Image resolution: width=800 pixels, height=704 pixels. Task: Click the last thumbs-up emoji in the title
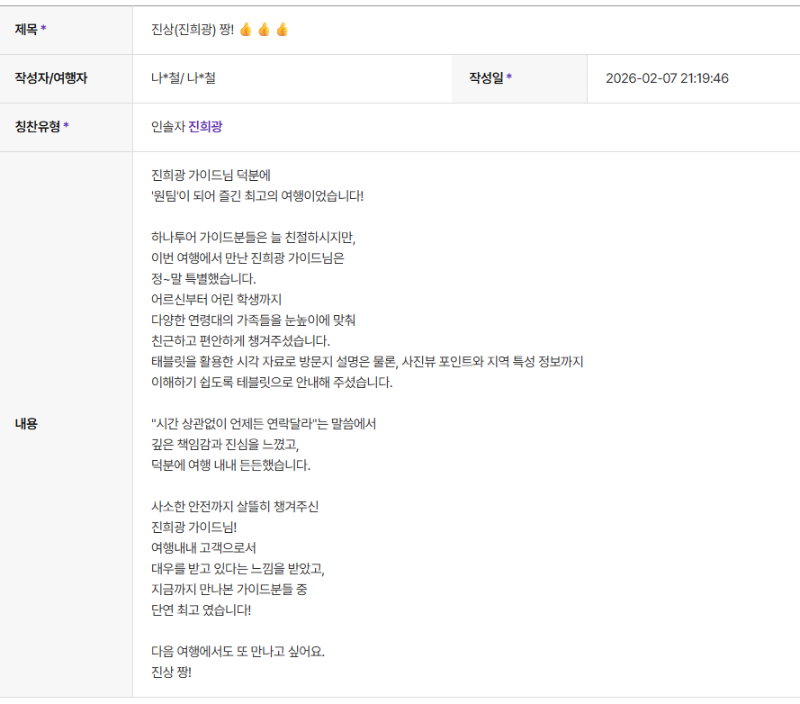(x=282, y=30)
